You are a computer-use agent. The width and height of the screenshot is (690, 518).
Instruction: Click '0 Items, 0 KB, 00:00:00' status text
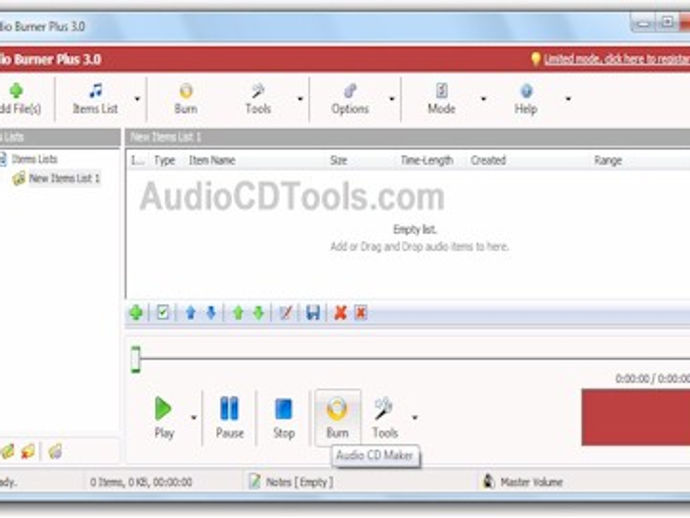(141, 482)
